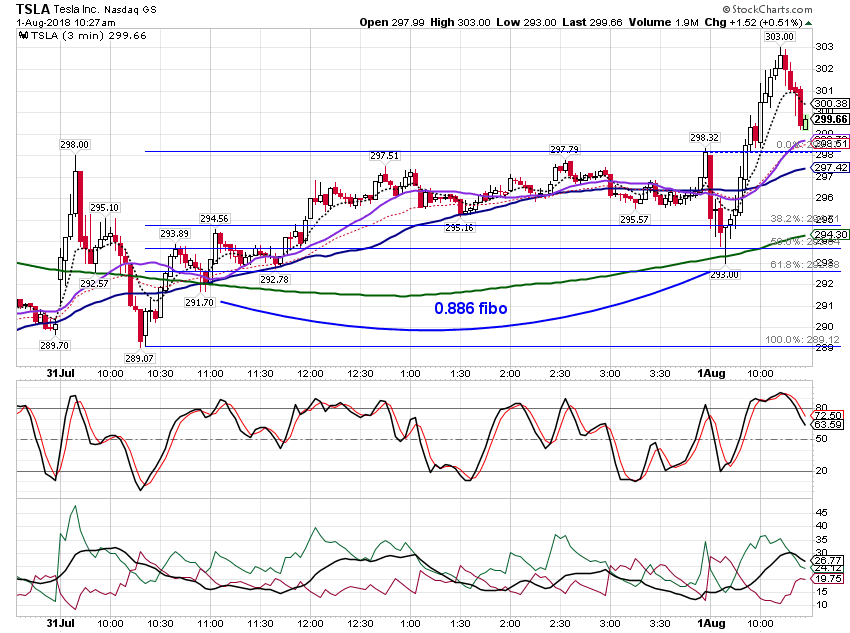Screen dimensions: 850x633
Task: Click the 295.57 price label
Action: (635, 219)
